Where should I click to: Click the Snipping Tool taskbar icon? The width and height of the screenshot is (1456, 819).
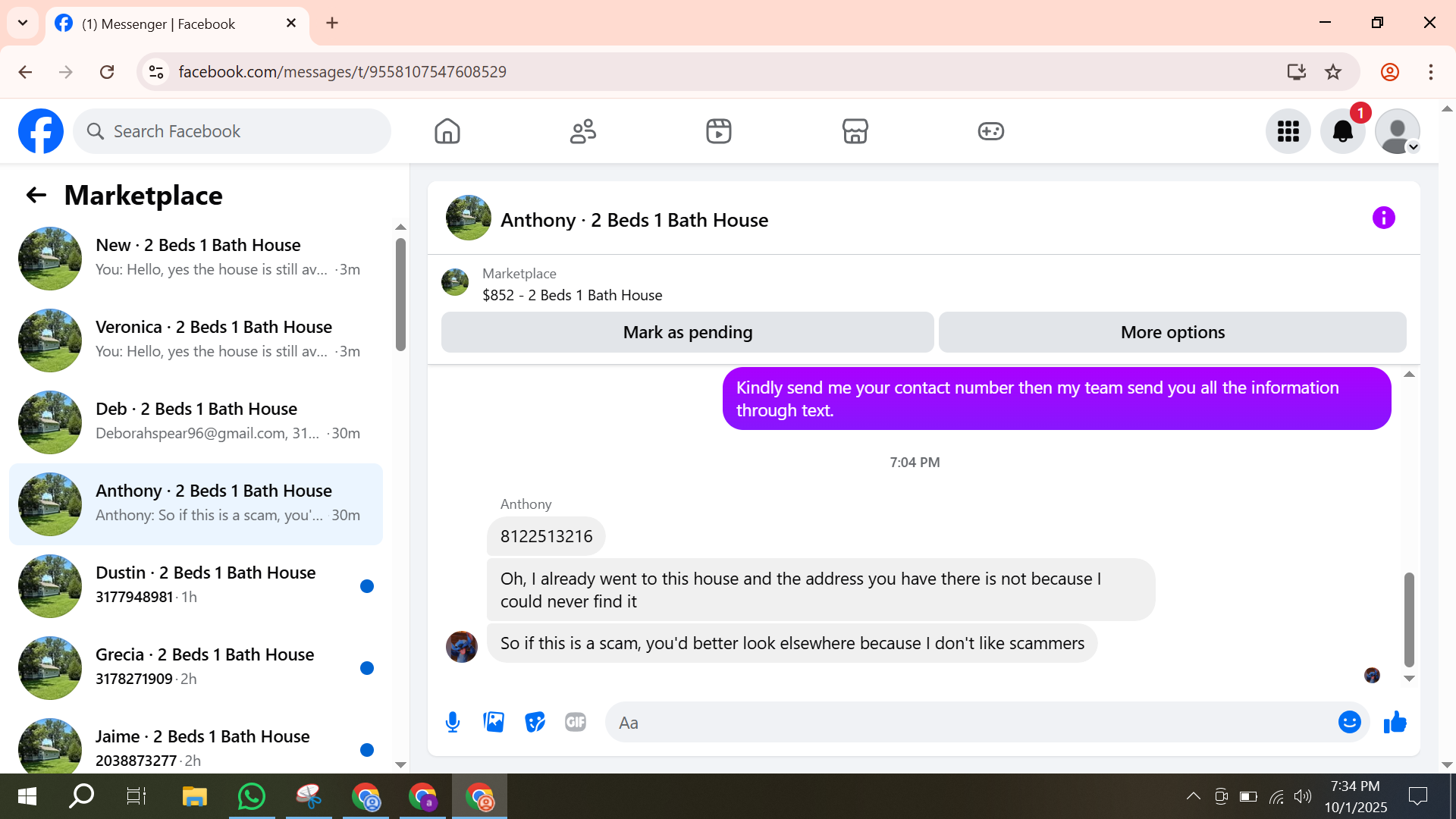(x=309, y=796)
